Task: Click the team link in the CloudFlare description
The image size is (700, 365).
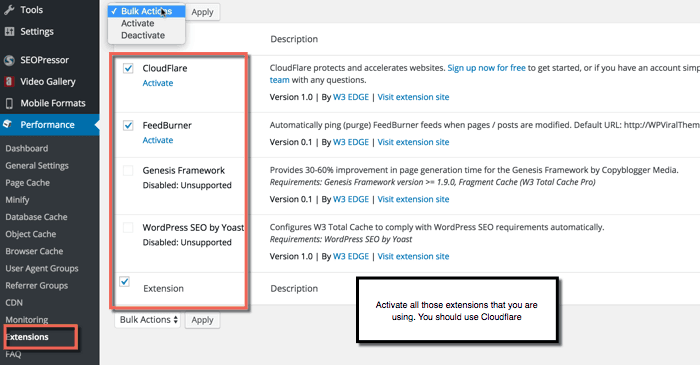Action: [x=279, y=80]
